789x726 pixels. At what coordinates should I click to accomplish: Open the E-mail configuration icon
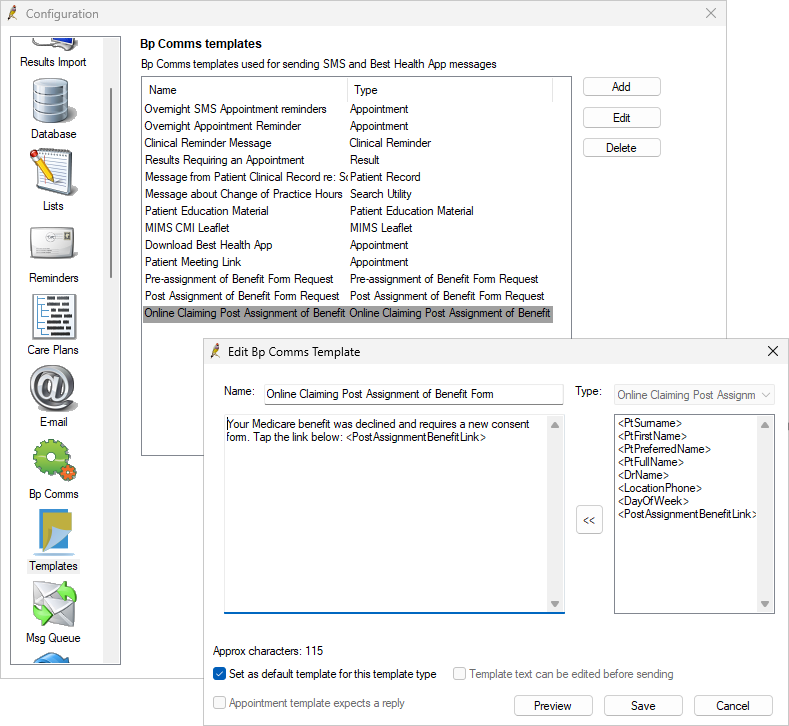[53, 389]
